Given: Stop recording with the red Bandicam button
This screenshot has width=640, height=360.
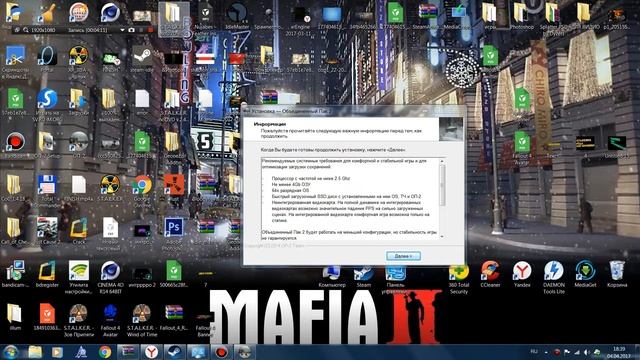Looking at the screenshot, I should click(x=150, y=30).
